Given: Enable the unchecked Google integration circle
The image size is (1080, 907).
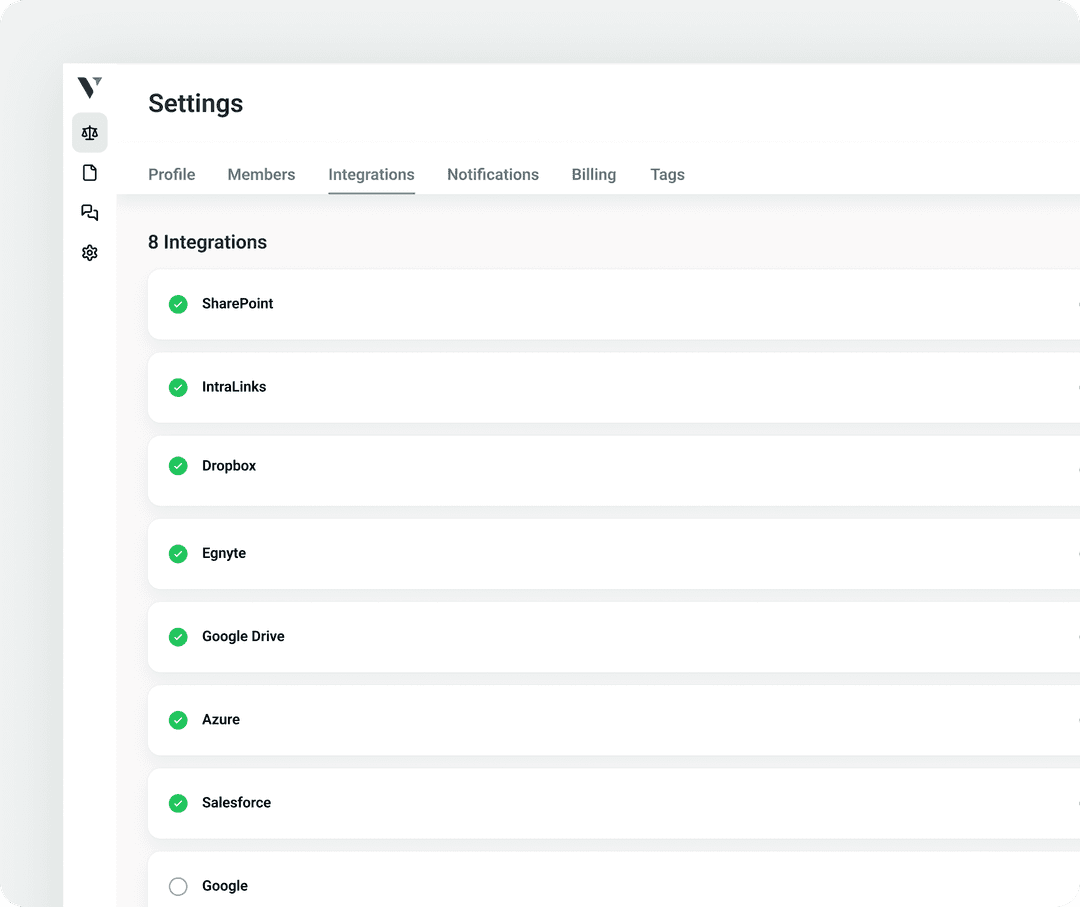Looking at the screenshot, I should (x=178, y=886).
